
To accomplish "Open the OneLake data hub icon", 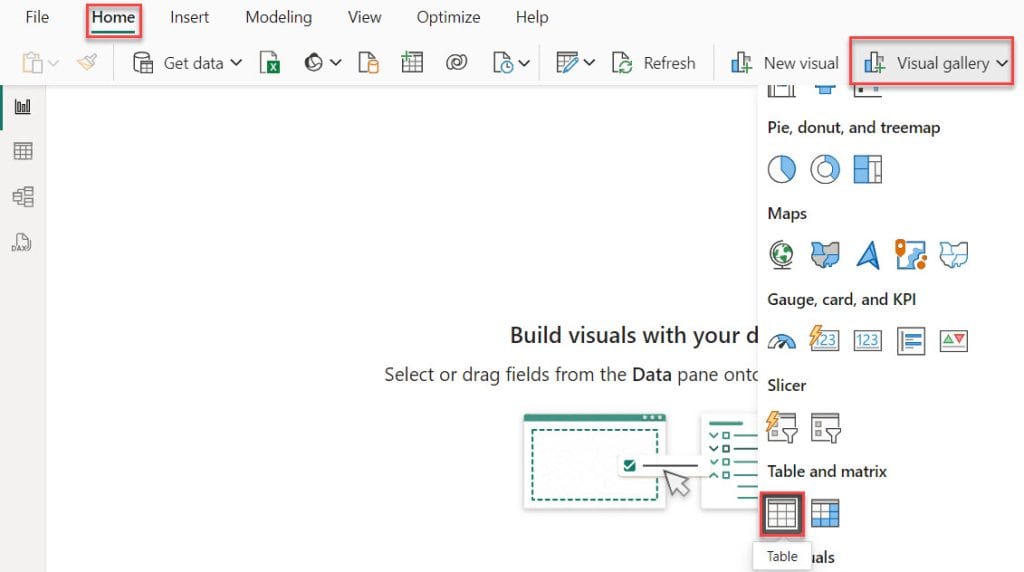I will click(313, 63).
